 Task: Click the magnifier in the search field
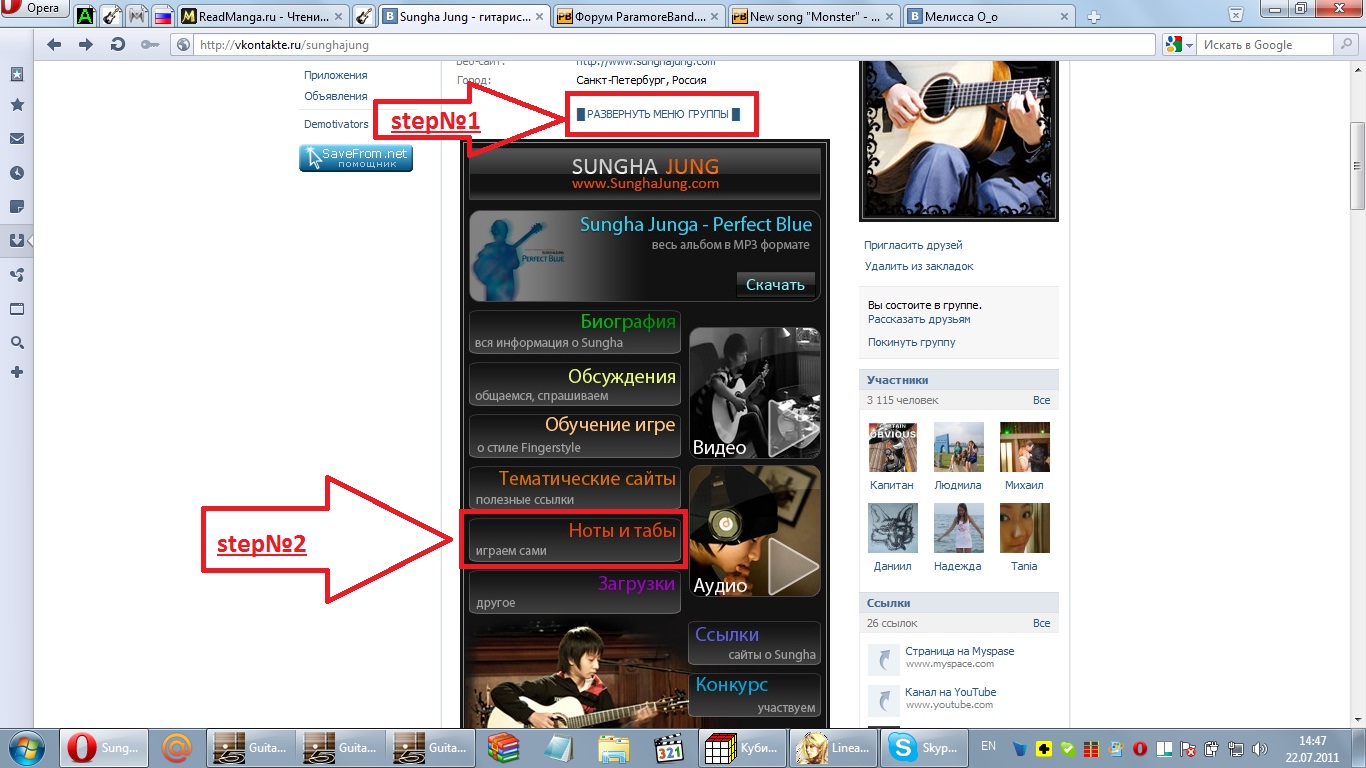click(1345, 44)
